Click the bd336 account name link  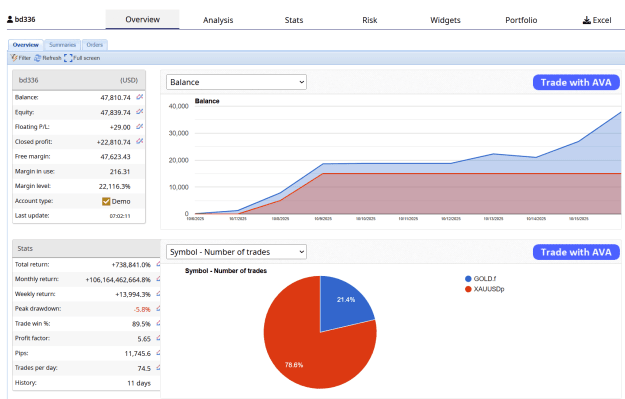[x=25, y=19]
